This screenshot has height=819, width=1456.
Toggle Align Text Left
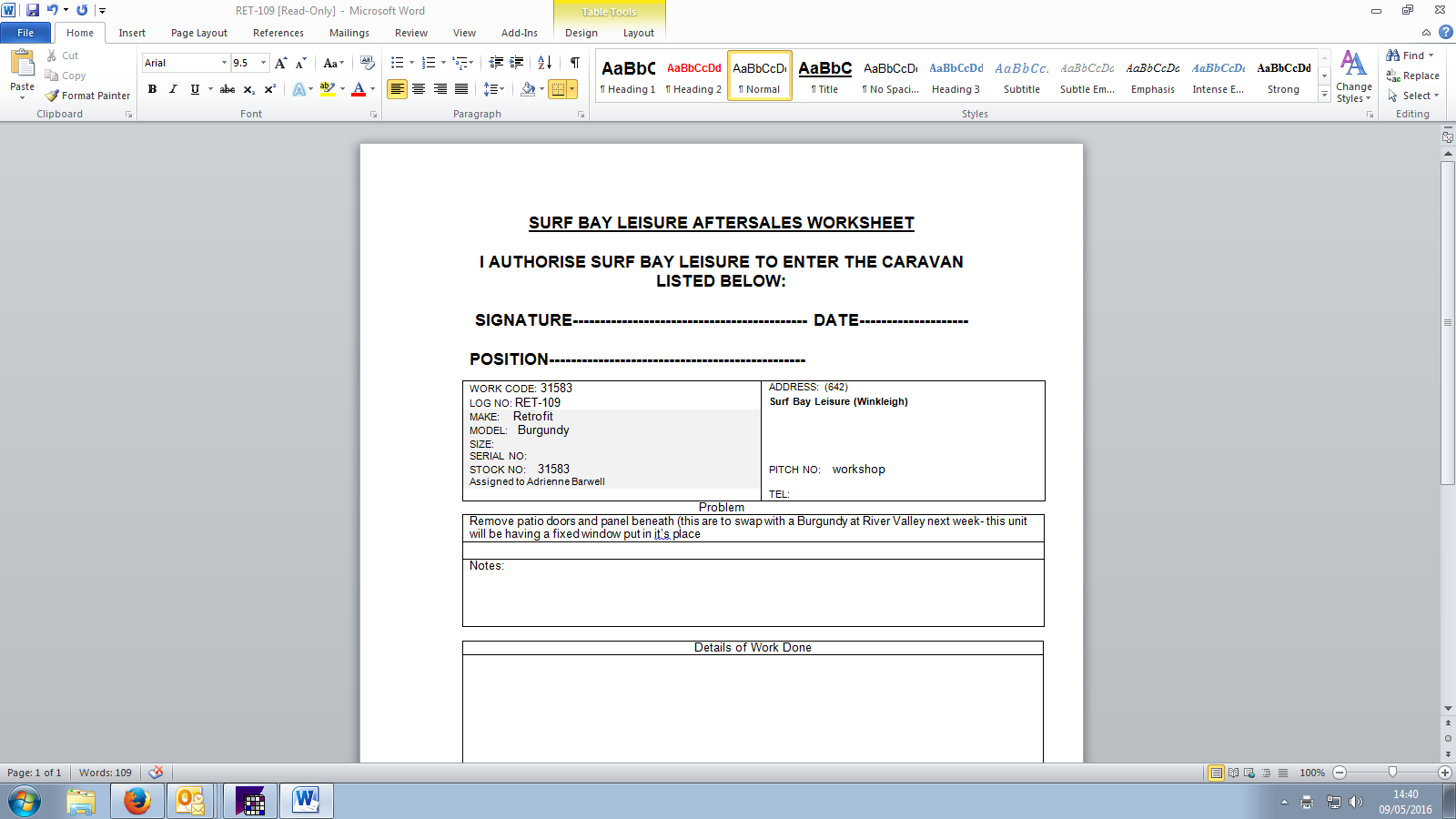pos(397,89)
